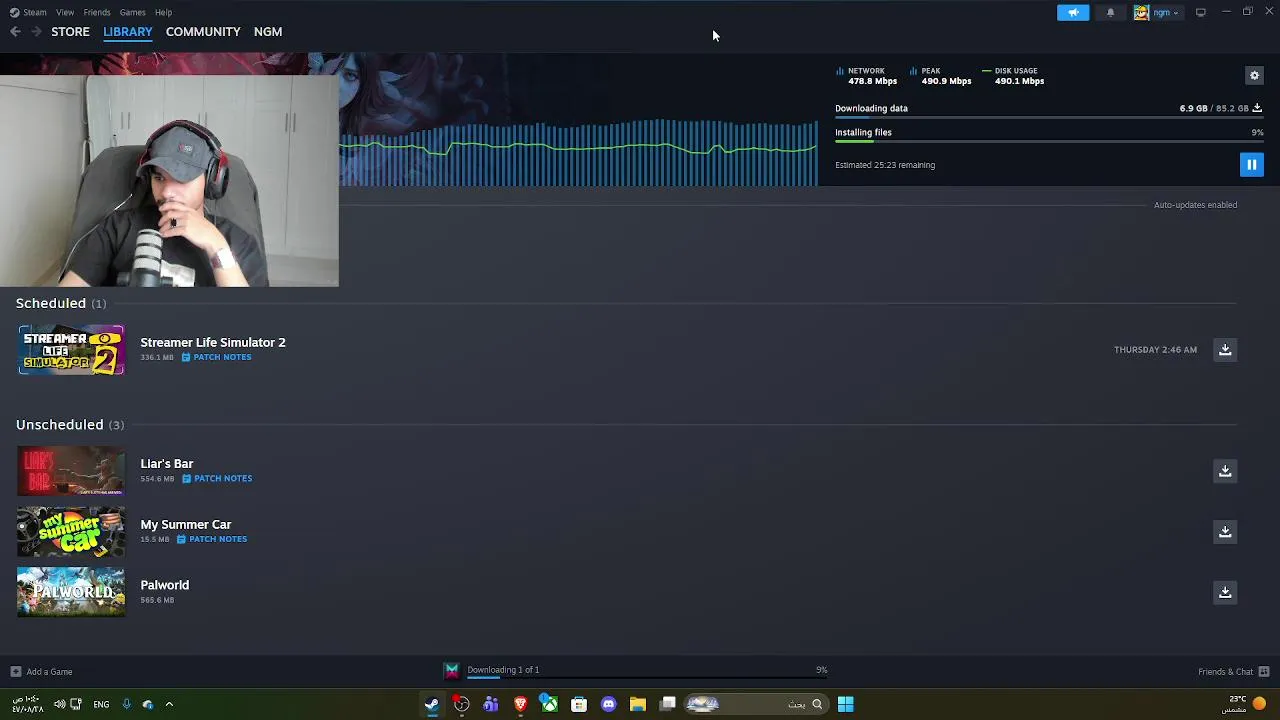This screenshot has width=1280, height=720.
Task: Click the Auto-updates enabled text
Action: coord(1196,205)
